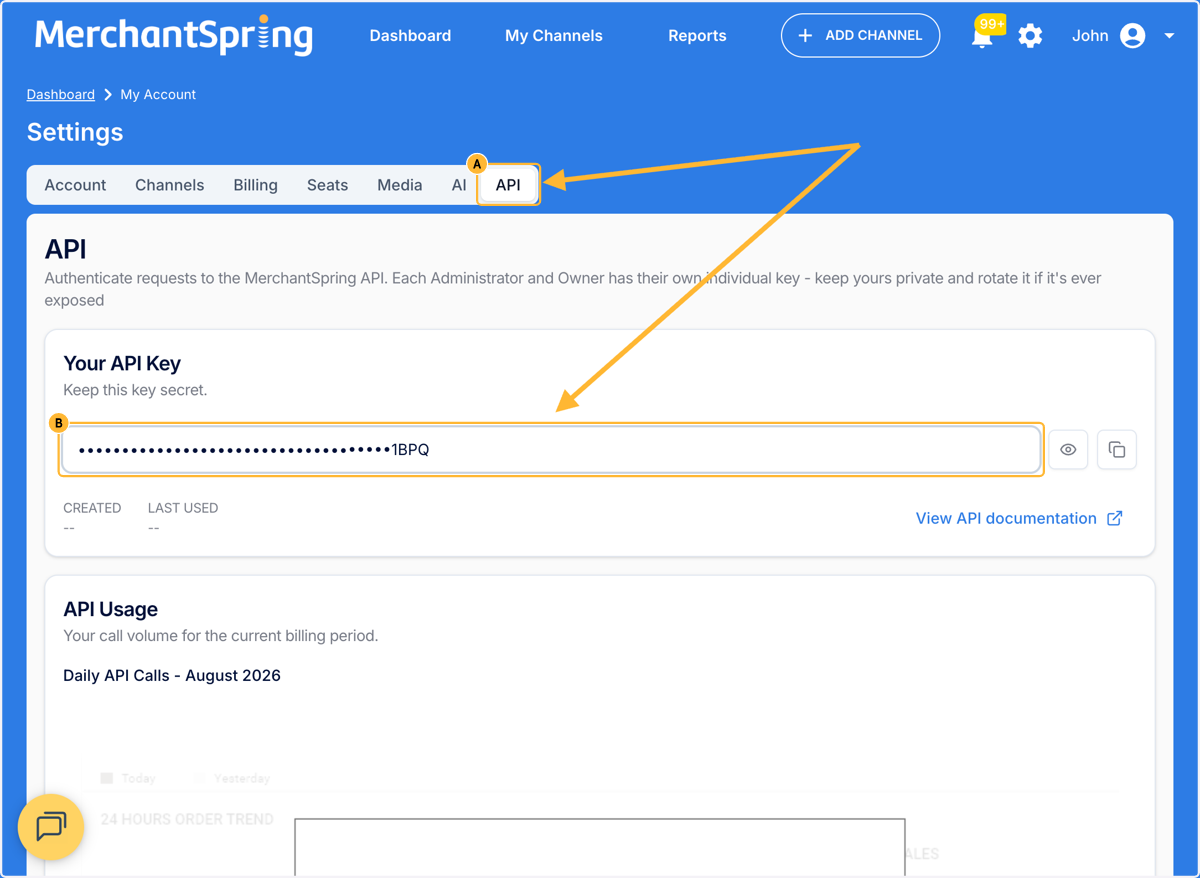This screenshot has height=878, width=1200.
Task: Open the chat support widget
Action: tap(51, 826)
